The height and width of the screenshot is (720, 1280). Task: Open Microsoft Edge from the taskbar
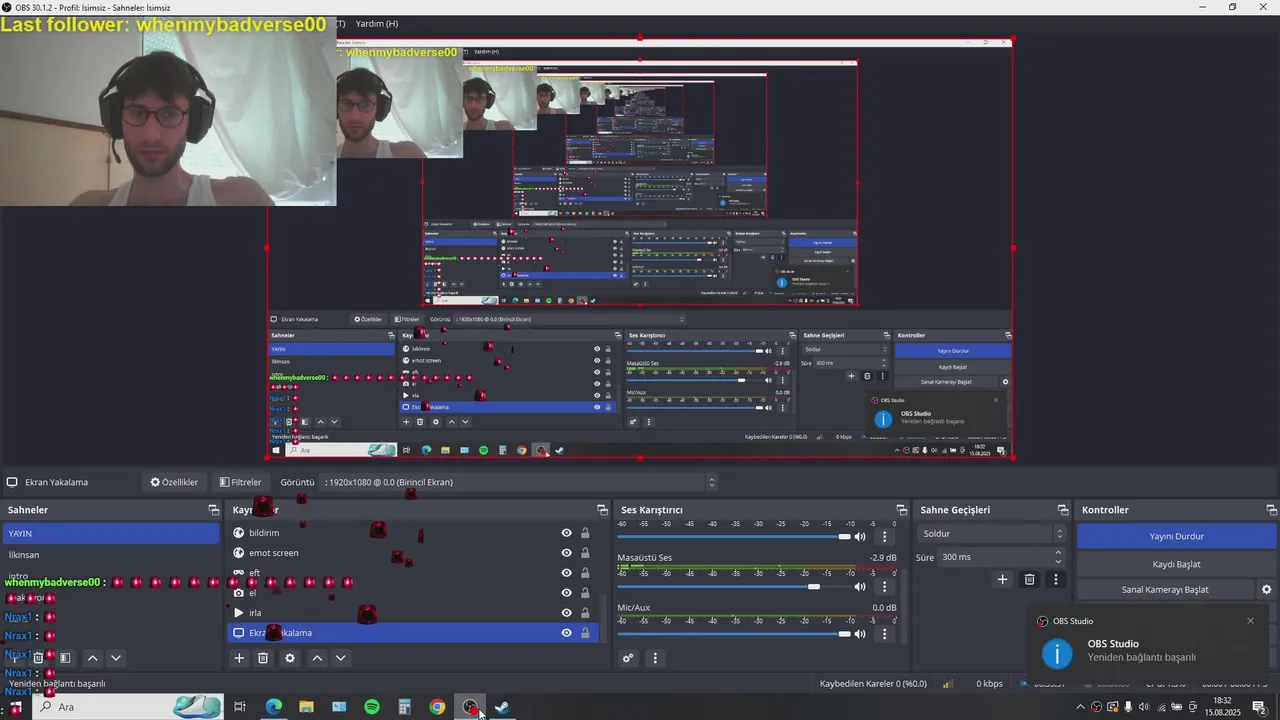click(x=274, y=707)
